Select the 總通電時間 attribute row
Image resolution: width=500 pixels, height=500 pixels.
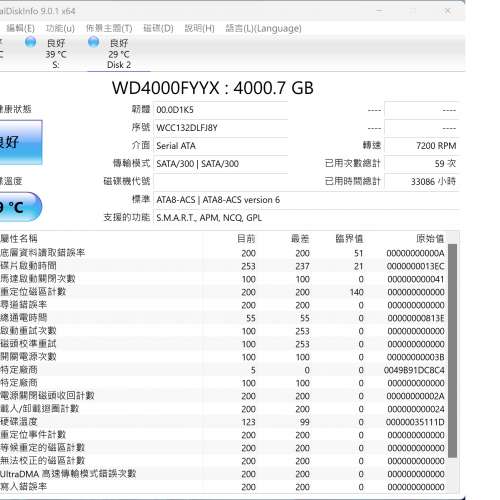tap(223, 318)
